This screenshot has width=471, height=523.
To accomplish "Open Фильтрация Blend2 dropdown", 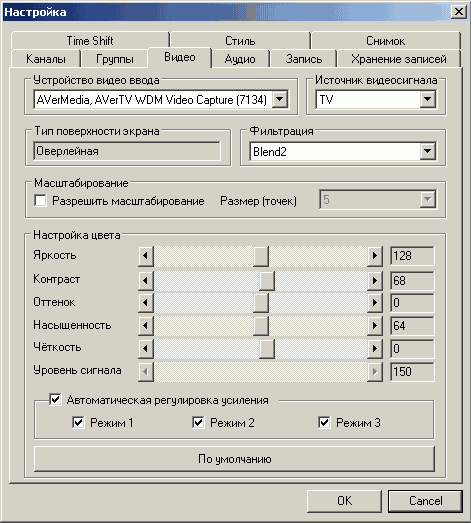I will pos(427,151).
